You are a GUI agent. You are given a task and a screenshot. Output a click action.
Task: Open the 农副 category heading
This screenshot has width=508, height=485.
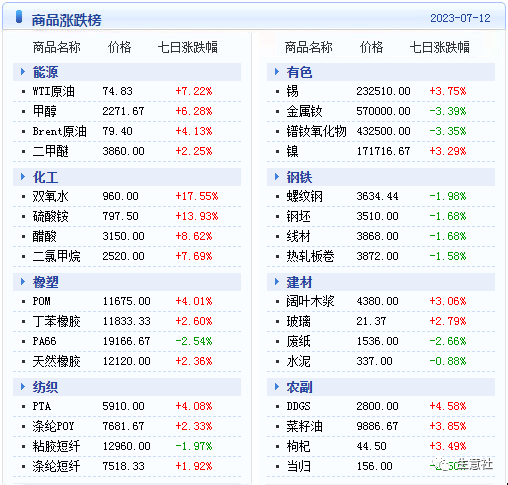tap(299, 387)
